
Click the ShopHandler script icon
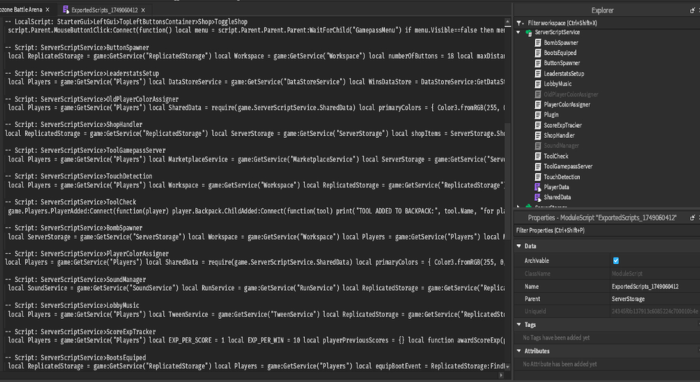pyautogui.click(x=538, y=136)
